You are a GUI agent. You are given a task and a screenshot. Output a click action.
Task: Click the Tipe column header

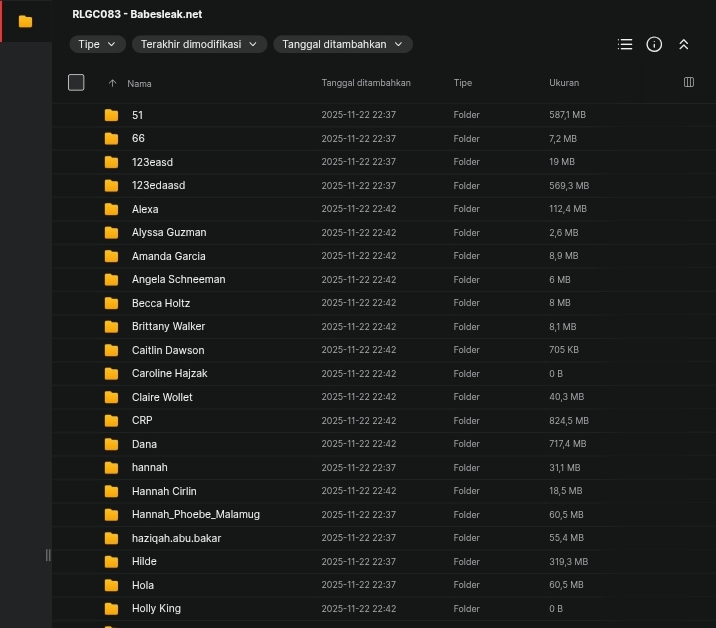(462, 83)
